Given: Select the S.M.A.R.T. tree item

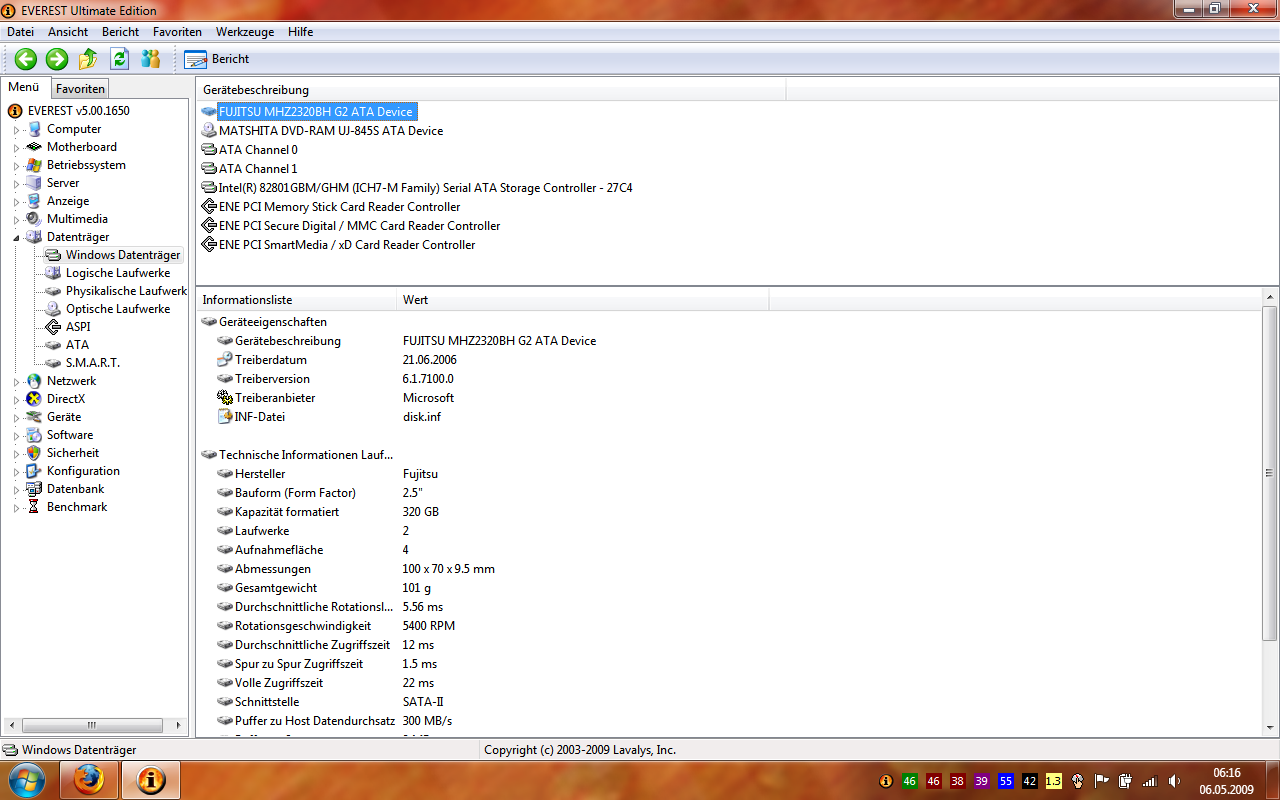Looking at the screenshot, I should [x=92, y=363].
